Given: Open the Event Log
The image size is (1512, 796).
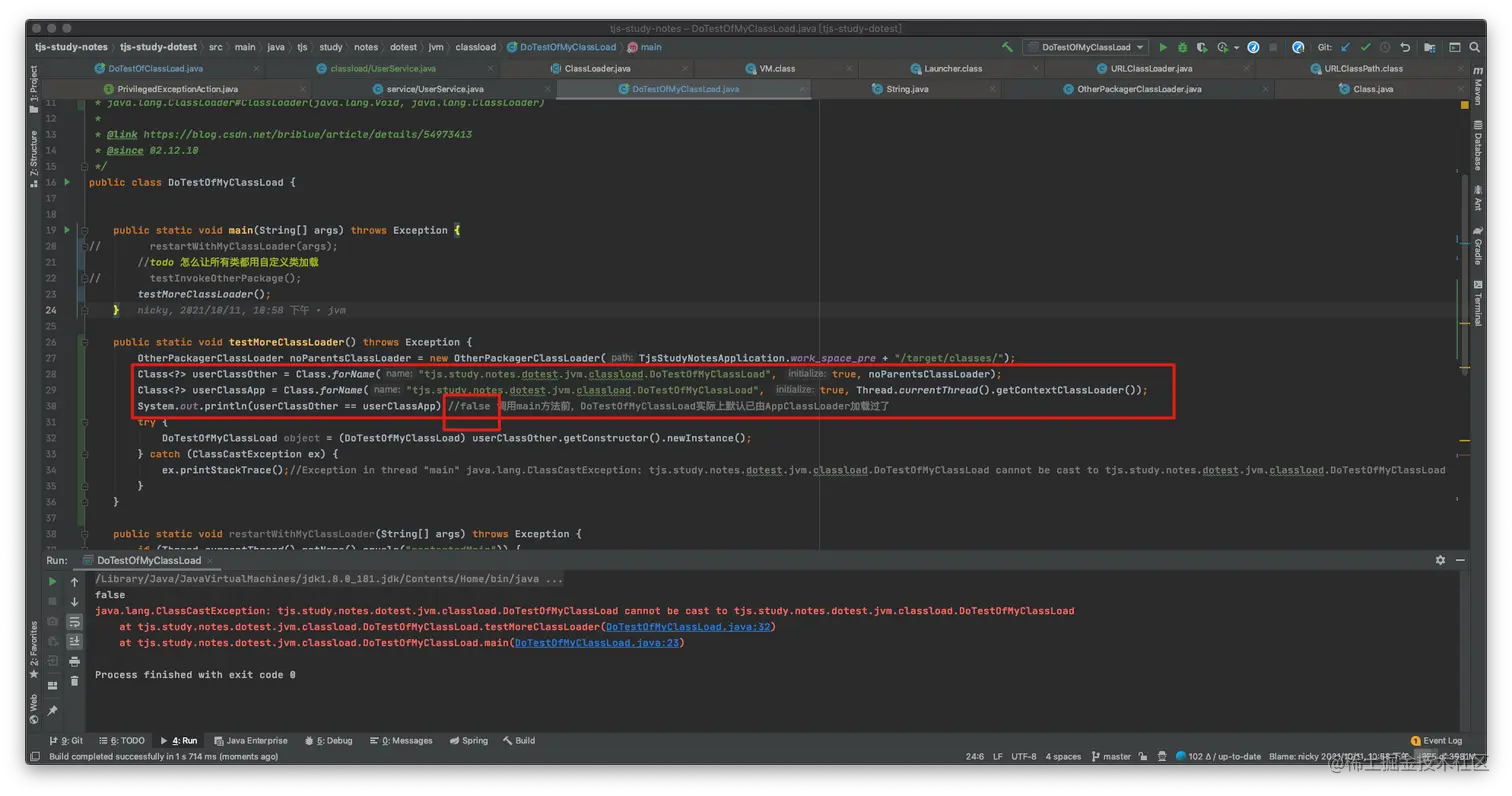Looking at the screenshot, I should pos(1436,741).
